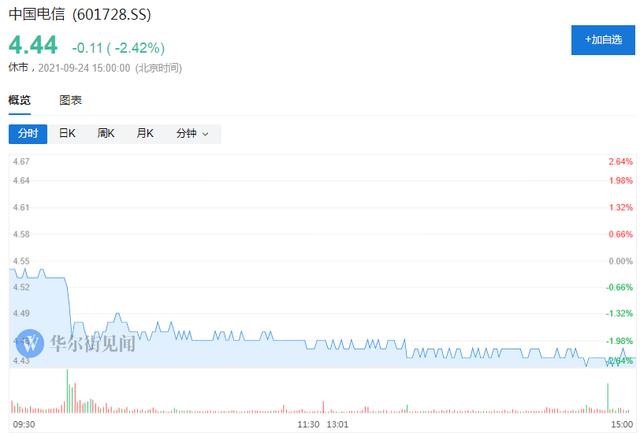Screen dimensions: 640x433
Task: Click the timestamp 2021-09-24 15:00:00
Action: pyautogui.click(x=84, y=68)
